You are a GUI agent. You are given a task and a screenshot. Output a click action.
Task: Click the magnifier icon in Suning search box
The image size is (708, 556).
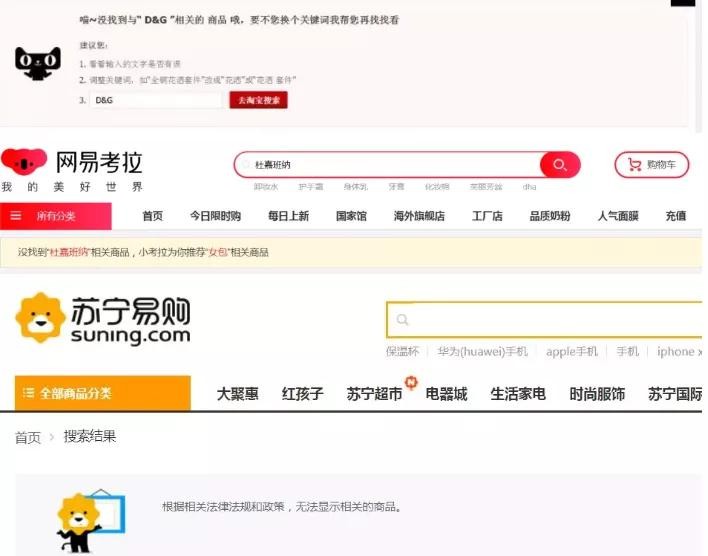(x=402, y=320)
